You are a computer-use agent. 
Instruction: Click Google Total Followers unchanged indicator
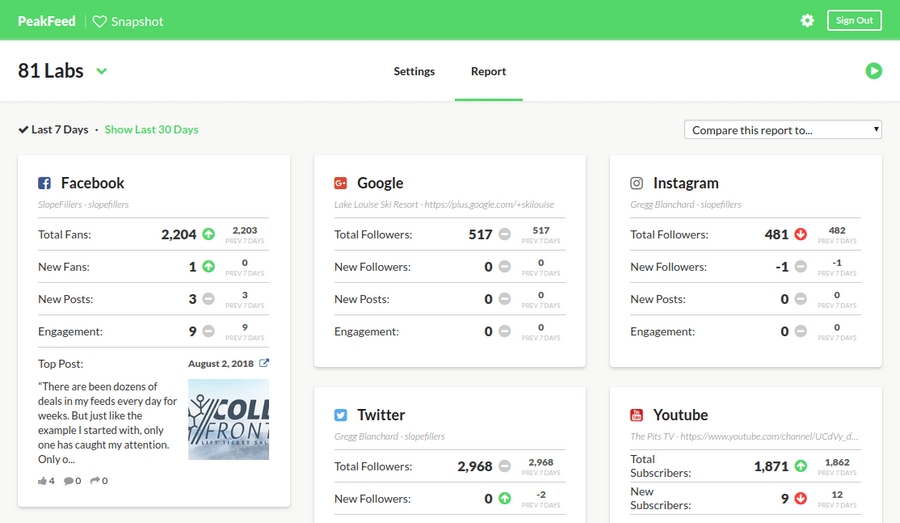tap(505, 234)
